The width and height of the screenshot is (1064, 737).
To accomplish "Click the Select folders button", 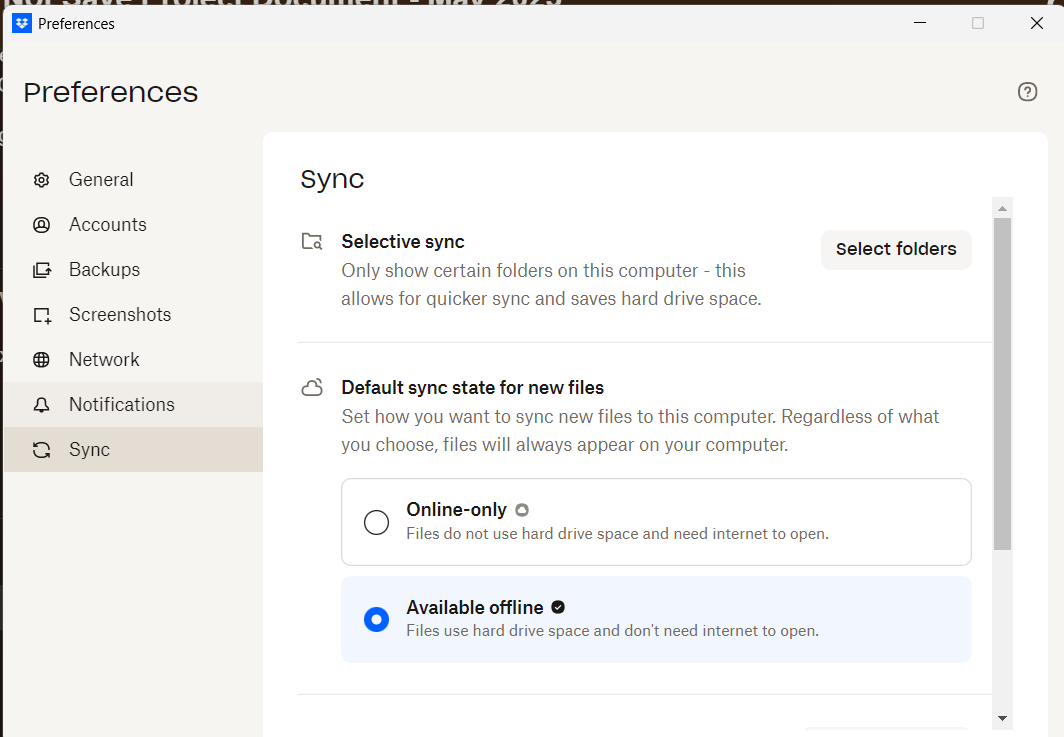I will 896,250.
